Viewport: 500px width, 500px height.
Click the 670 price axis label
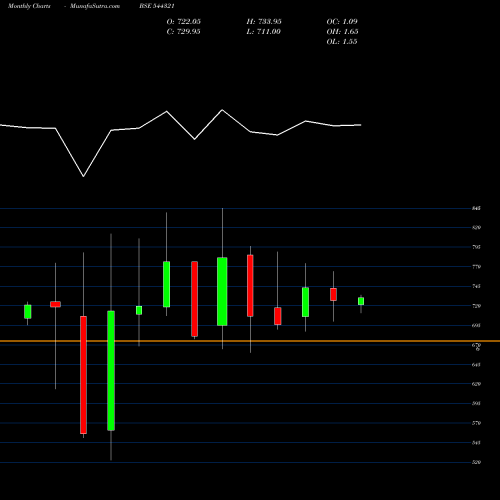(x=476, y=345)
